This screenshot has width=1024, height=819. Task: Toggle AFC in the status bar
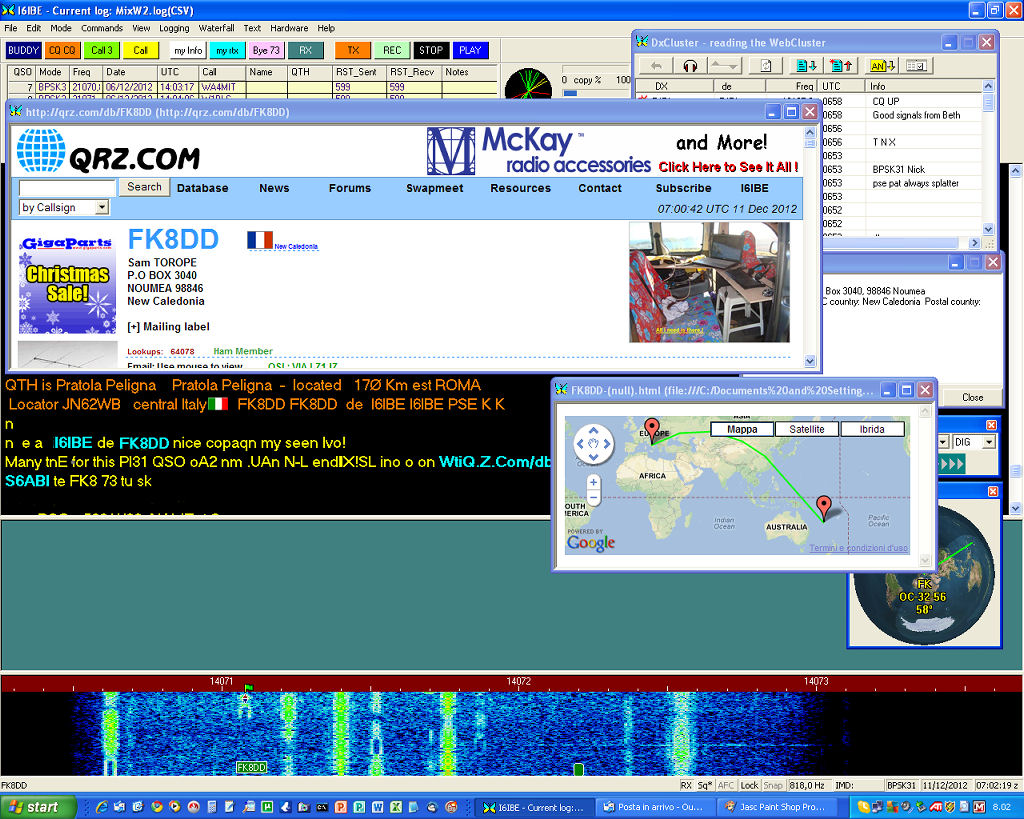726,786
